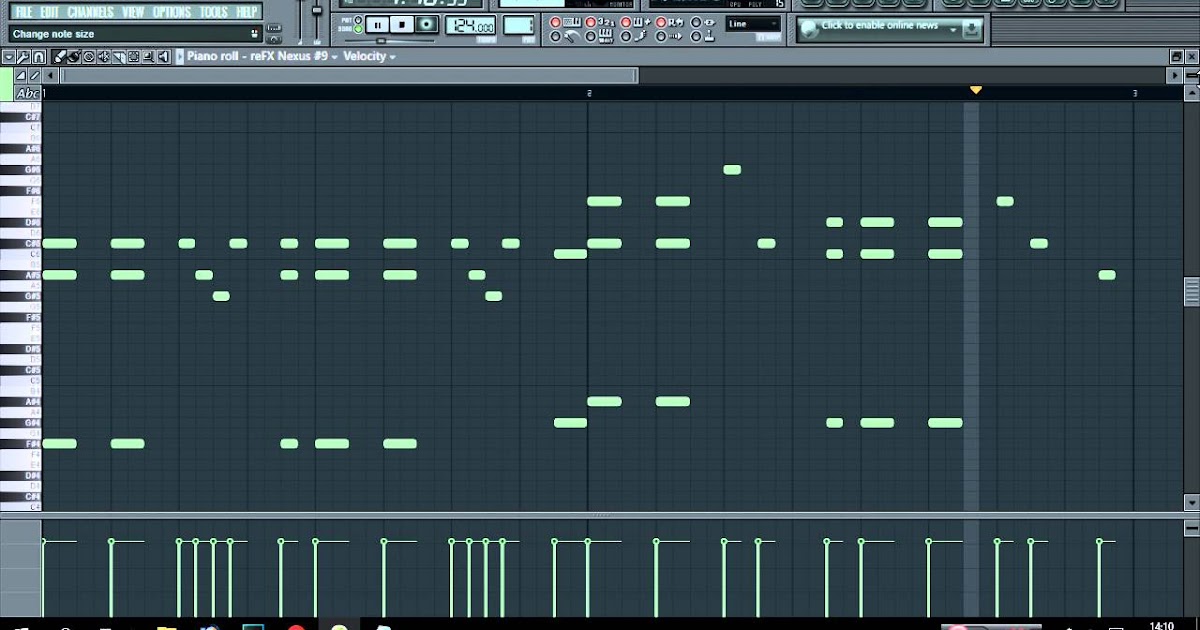The height and width of the screenshot is (630, 1200).
Task: Open the VIEW menu
Action: click(x=133, y=12)
